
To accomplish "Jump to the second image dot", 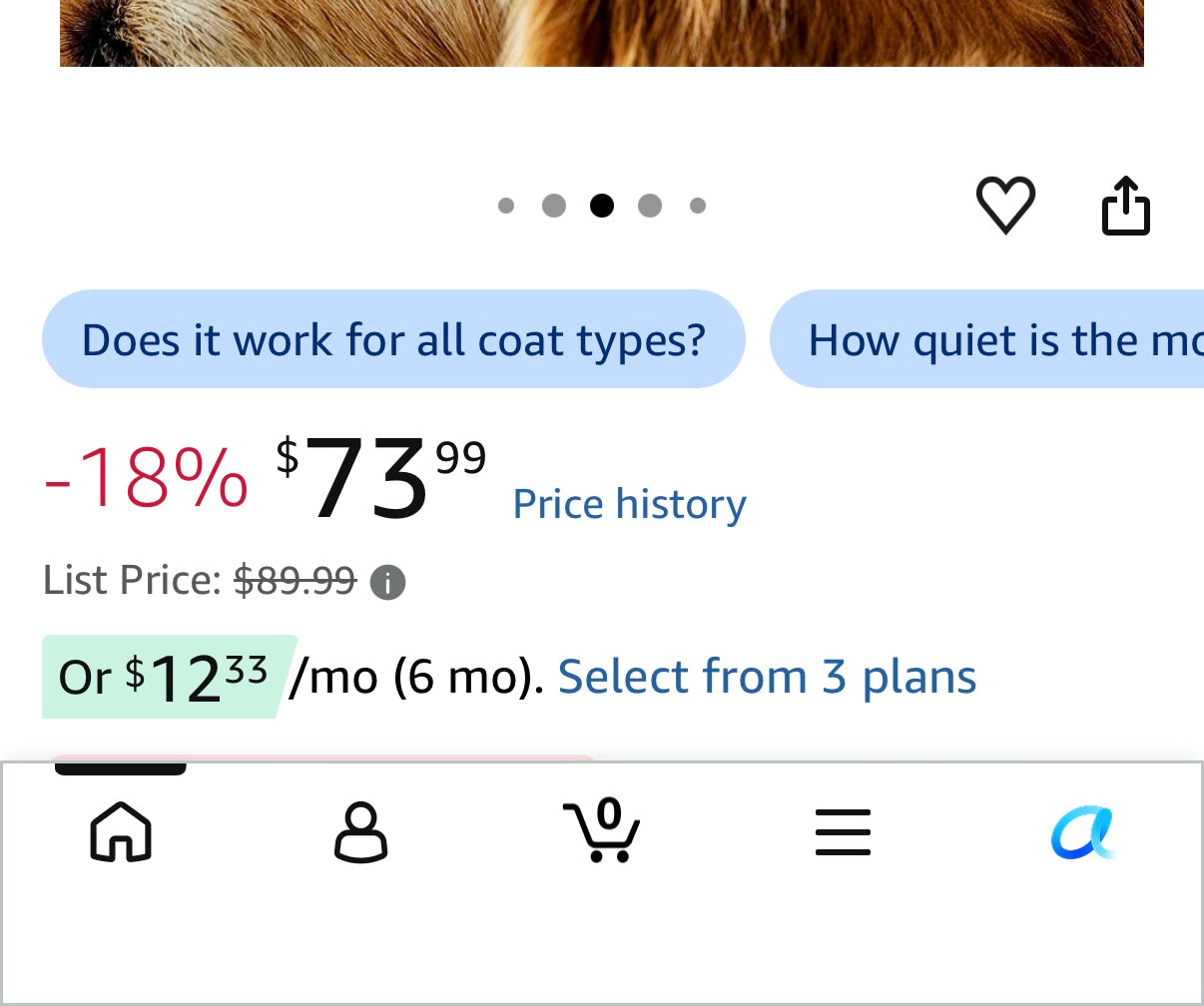I will point(554,206).
